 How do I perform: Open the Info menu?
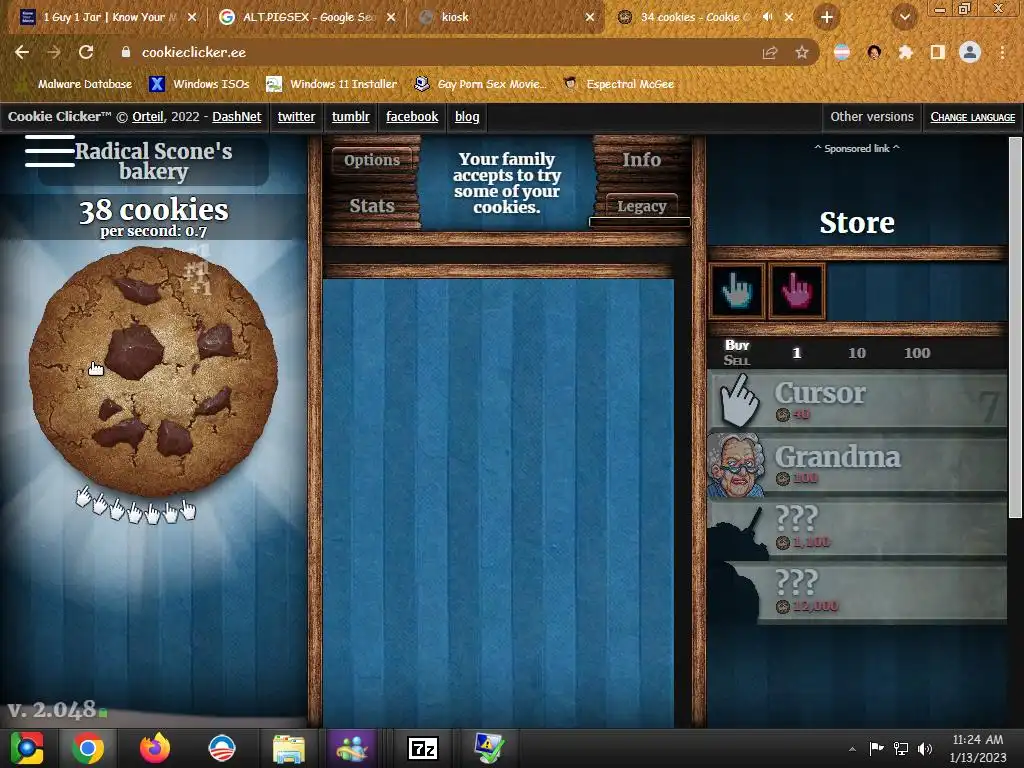(641, 159)
